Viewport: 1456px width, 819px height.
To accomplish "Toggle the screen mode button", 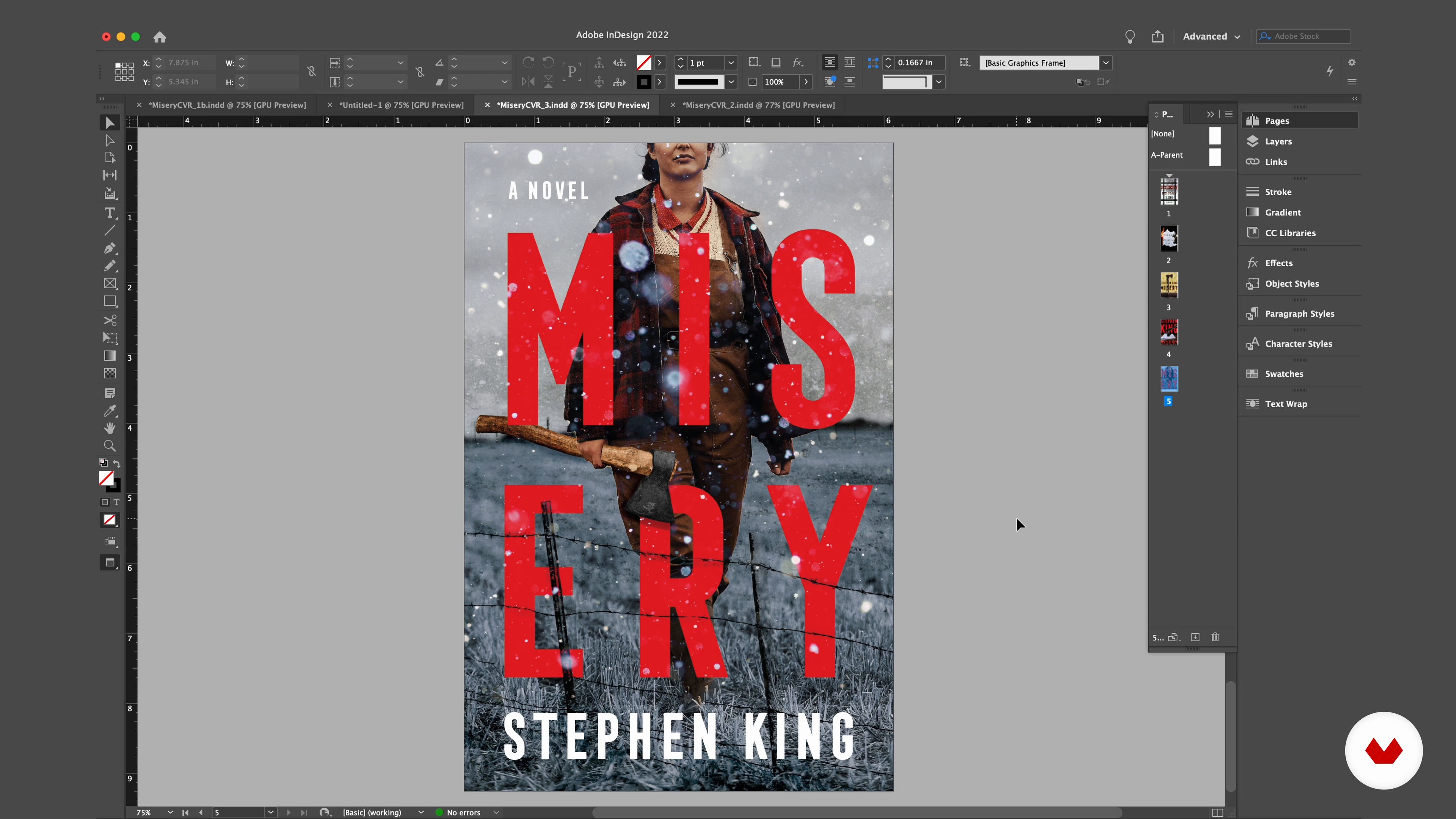I will pos(110,562).
